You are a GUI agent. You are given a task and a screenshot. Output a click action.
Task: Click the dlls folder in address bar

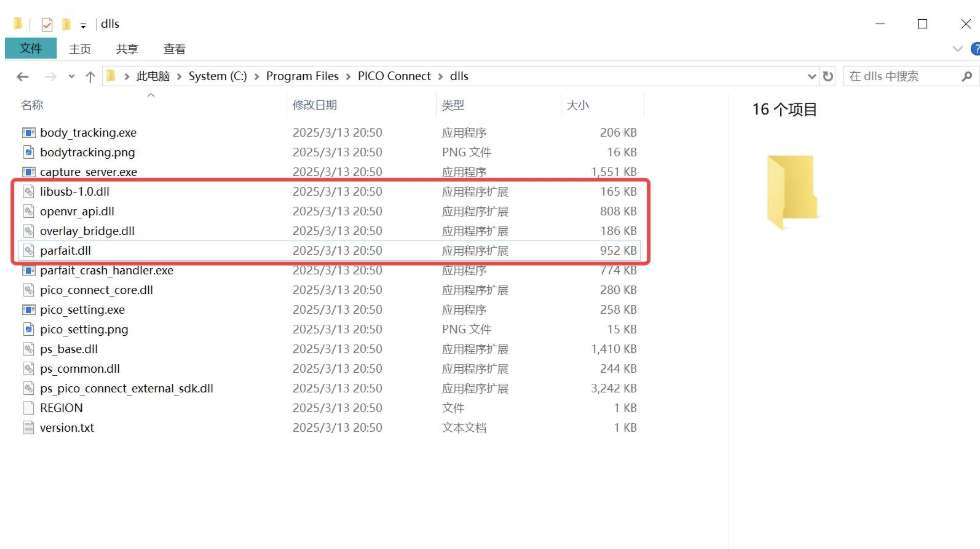tap(459, 76)
